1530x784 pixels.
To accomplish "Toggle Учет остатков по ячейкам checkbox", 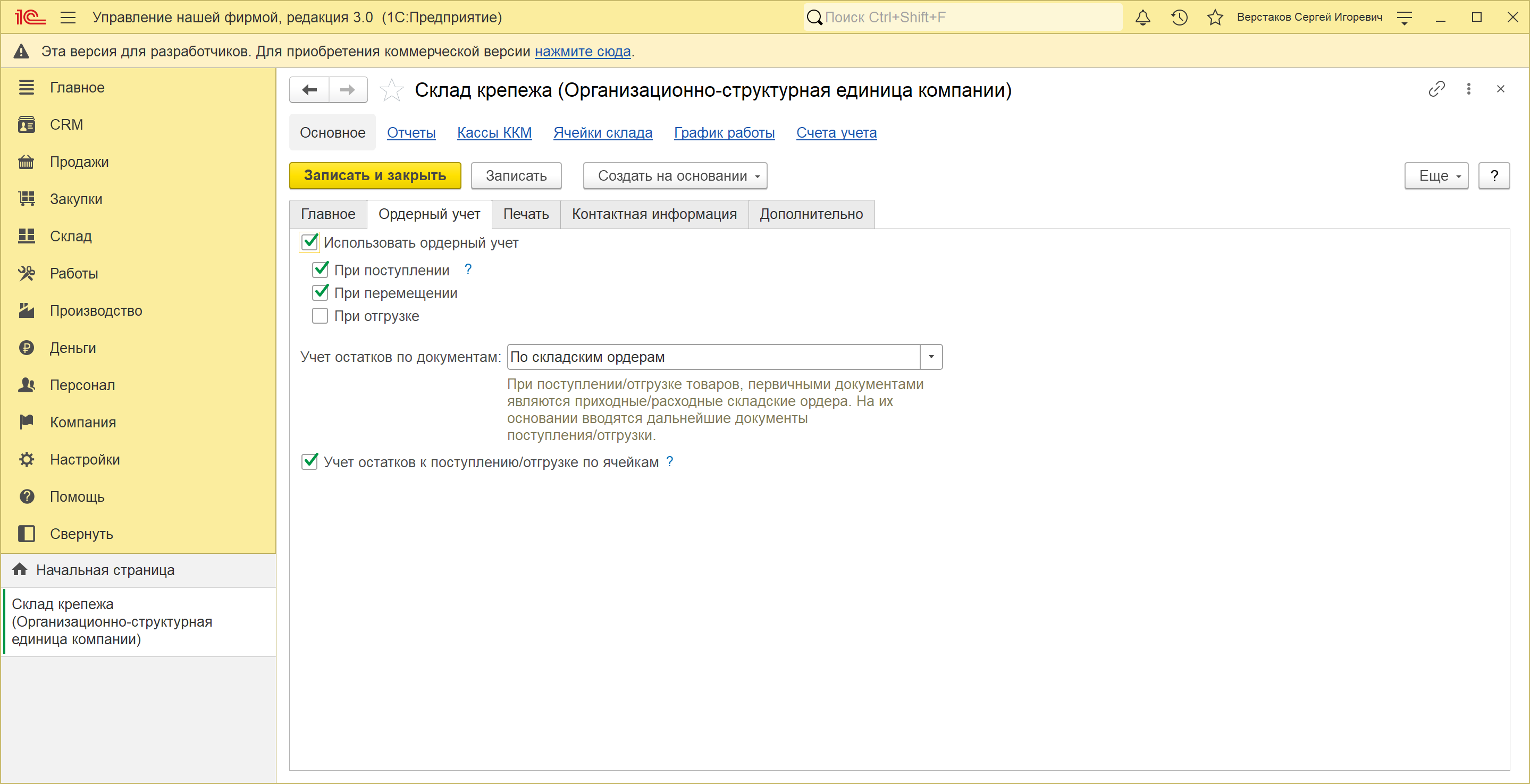I will [x=309, y=461].
